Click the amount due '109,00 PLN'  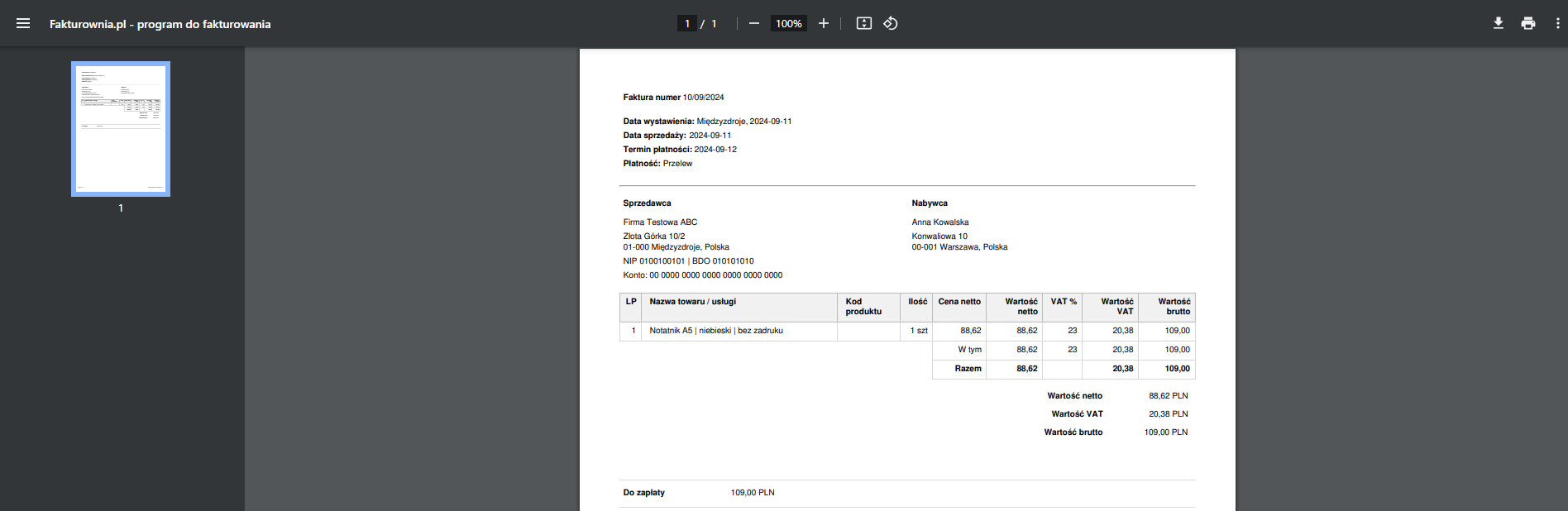pos(753,493)
